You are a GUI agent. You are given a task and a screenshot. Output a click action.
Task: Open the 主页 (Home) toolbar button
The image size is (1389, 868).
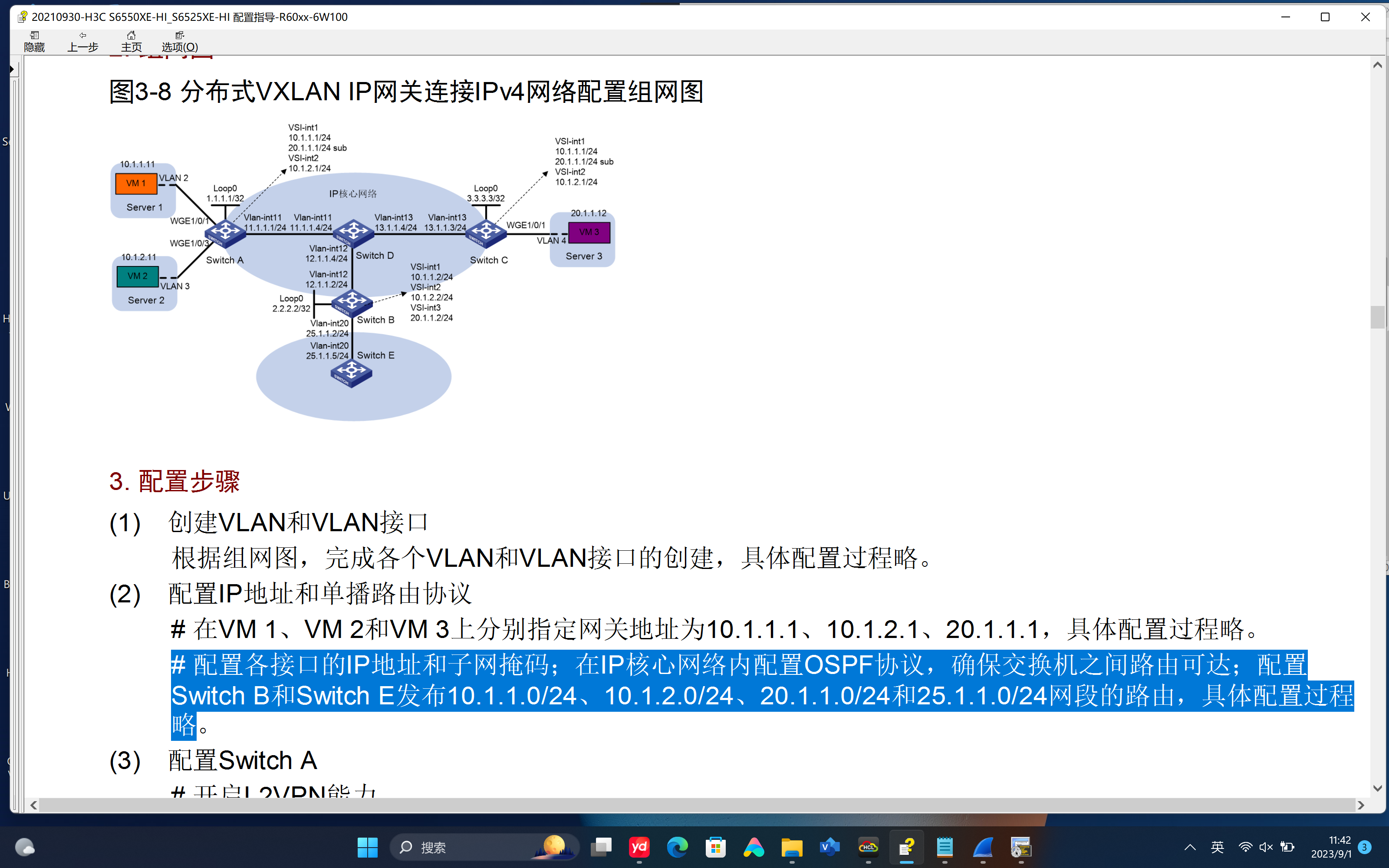tap(131, 42)
